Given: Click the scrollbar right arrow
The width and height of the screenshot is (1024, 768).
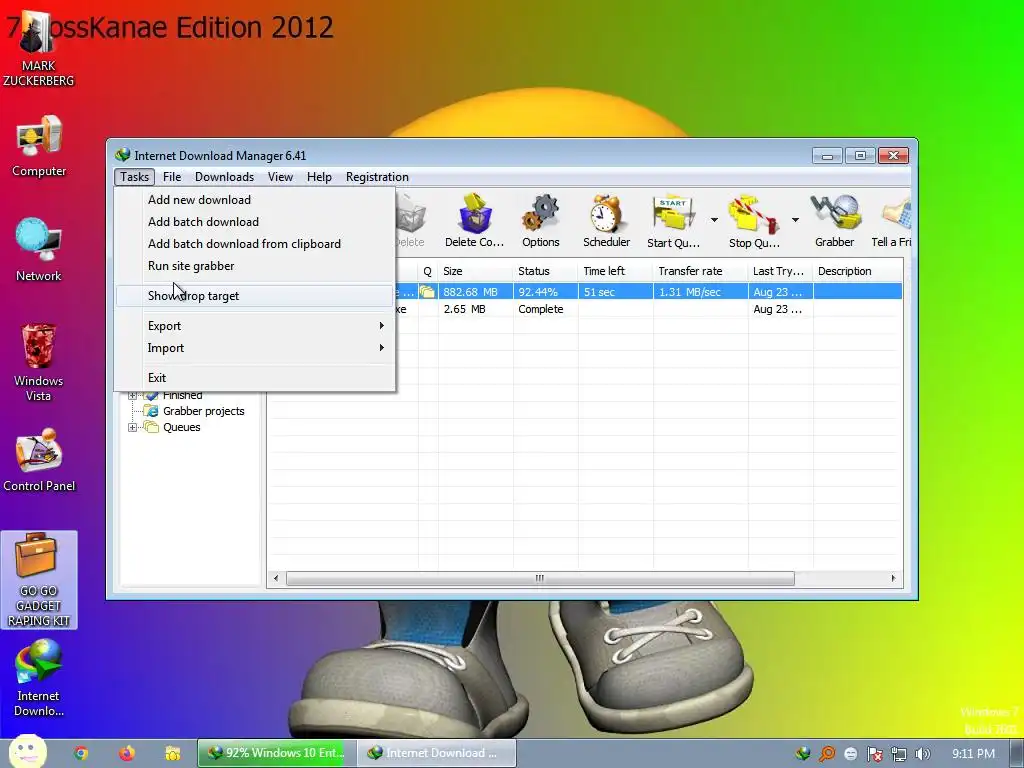Looking at the screenshot, I should pyautogui.click(x=893, y=579).
